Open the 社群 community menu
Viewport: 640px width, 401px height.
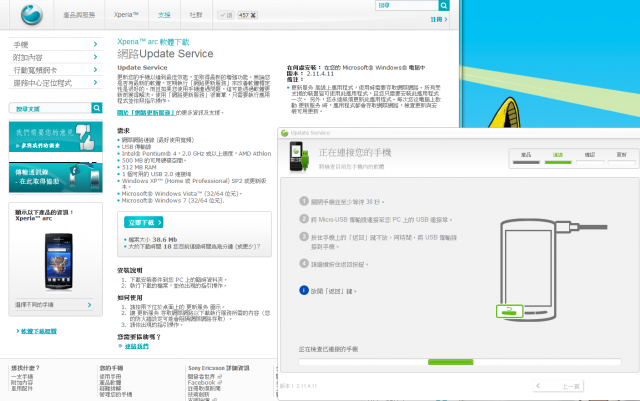(196, 15)
